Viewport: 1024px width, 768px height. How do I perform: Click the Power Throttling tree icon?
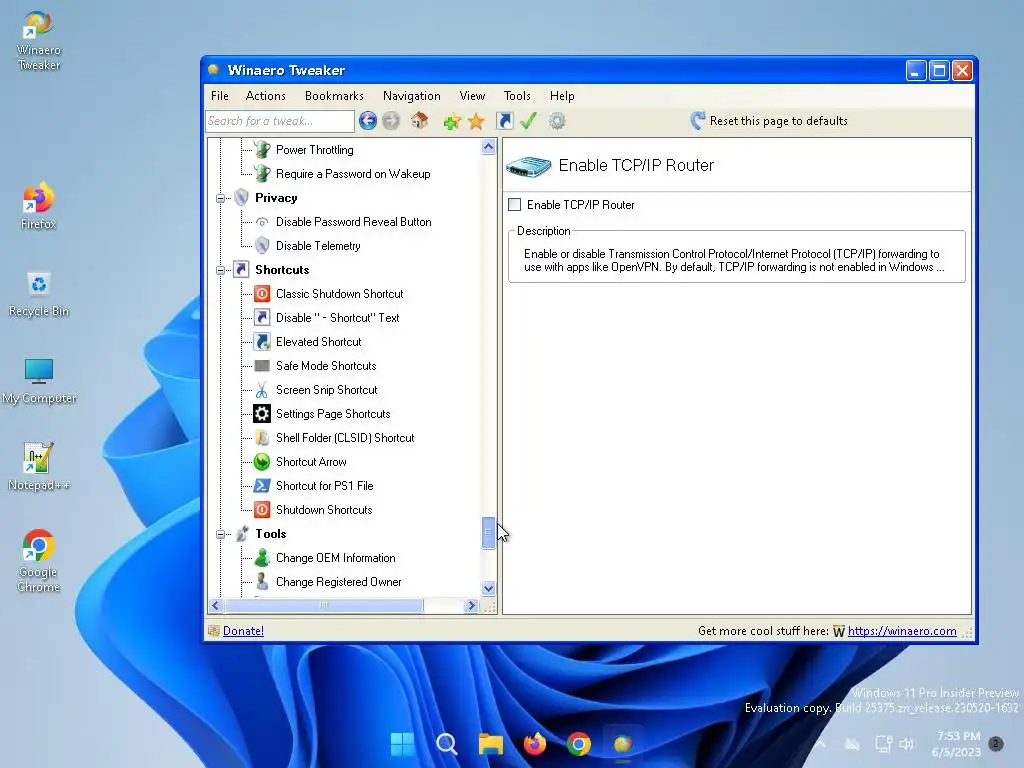[x=262, y=150]
